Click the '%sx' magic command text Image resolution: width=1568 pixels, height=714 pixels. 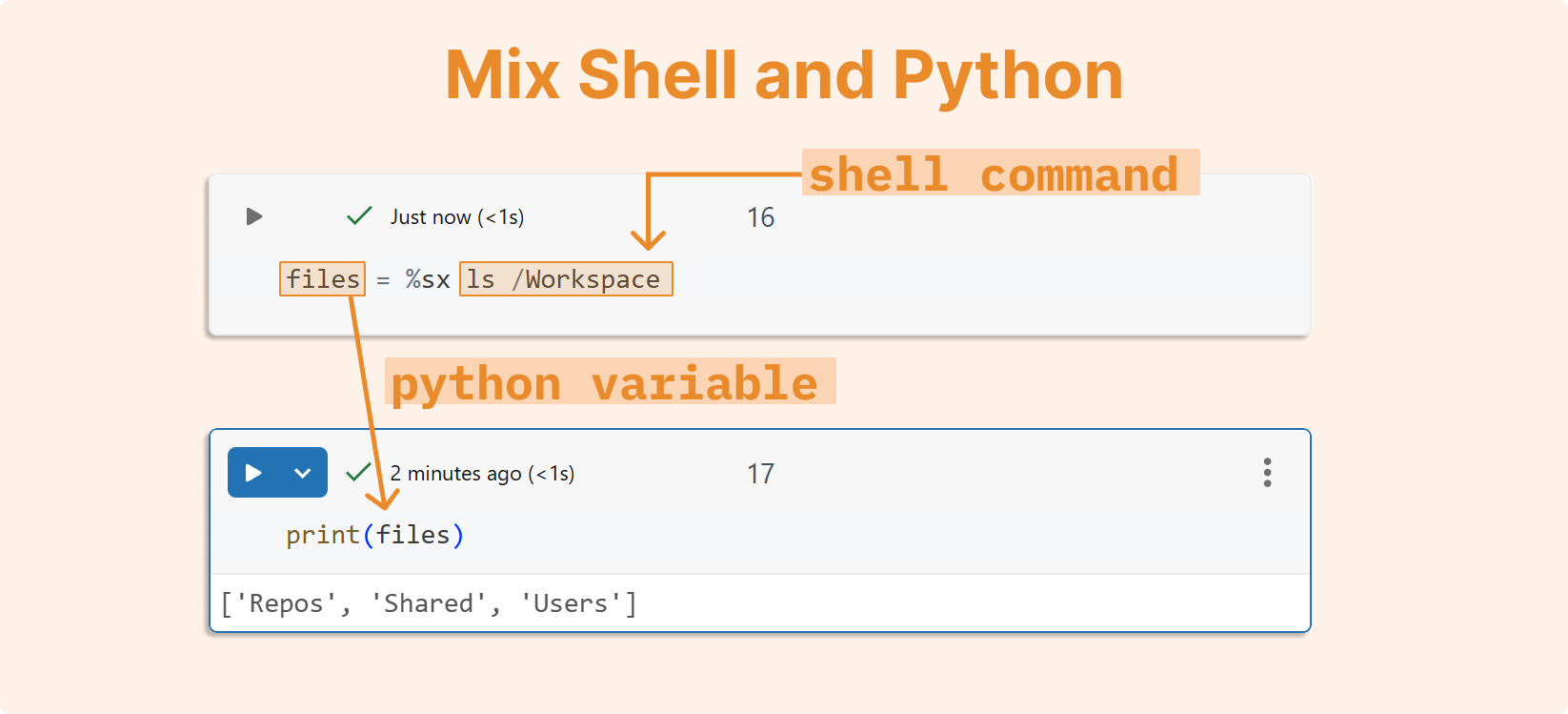point(428,279)
